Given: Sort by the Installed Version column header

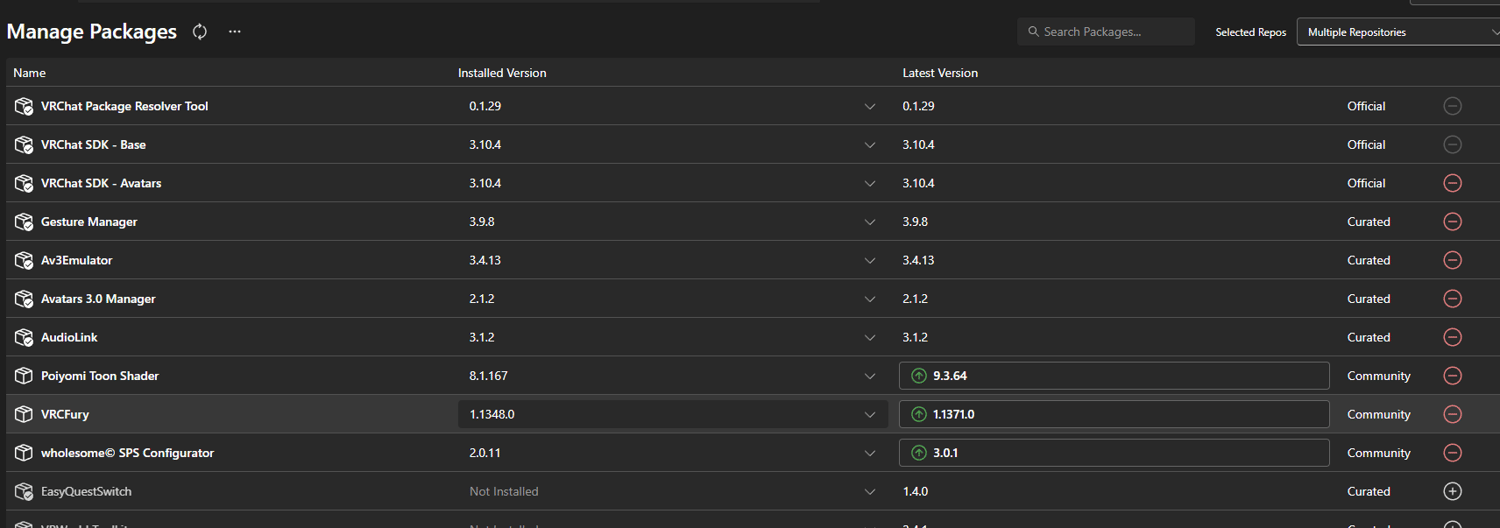Looking at the screenshot, I should click(502, 73).
